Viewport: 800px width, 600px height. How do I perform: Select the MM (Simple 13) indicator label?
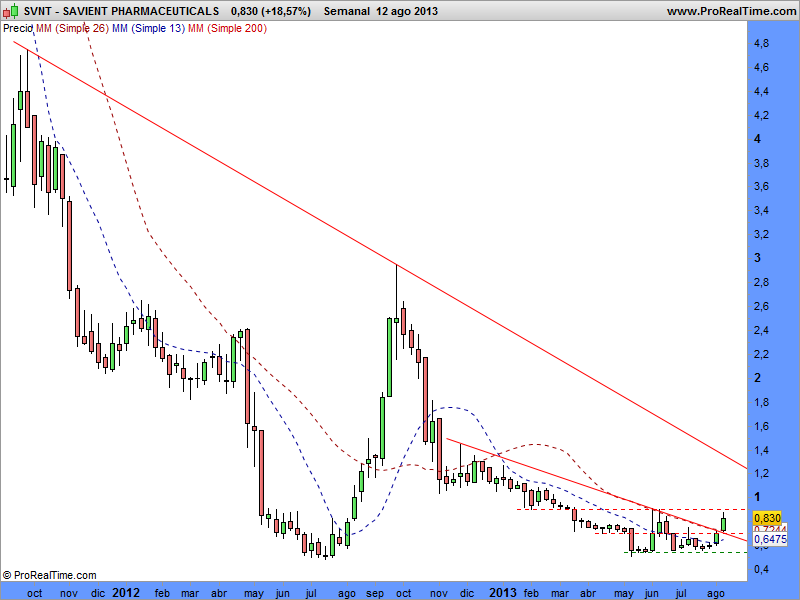pyautogui.click(x=148, y=29)
